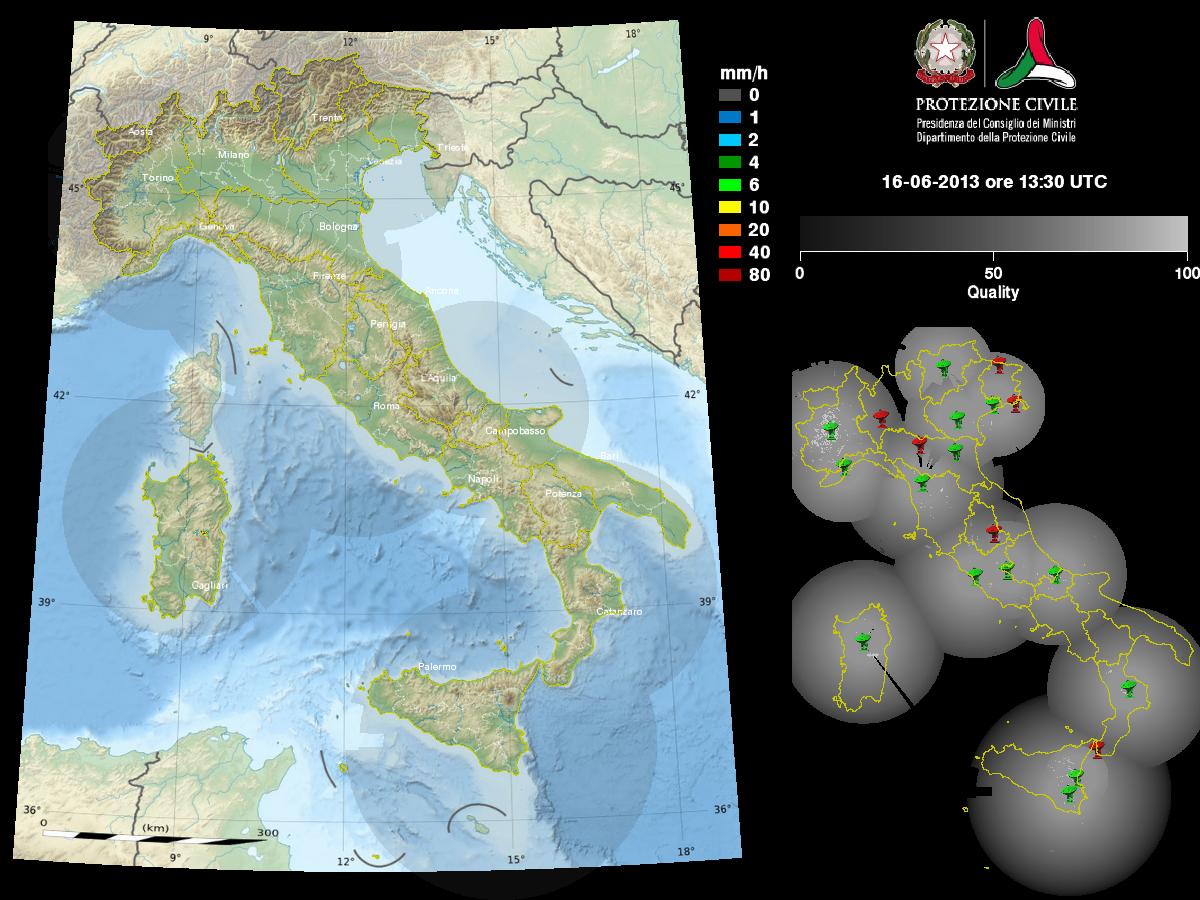Click the light blue 2 mm/h legend swatch
The height and width of the screenshot is (900, 1200).
[x=729, y=140]
